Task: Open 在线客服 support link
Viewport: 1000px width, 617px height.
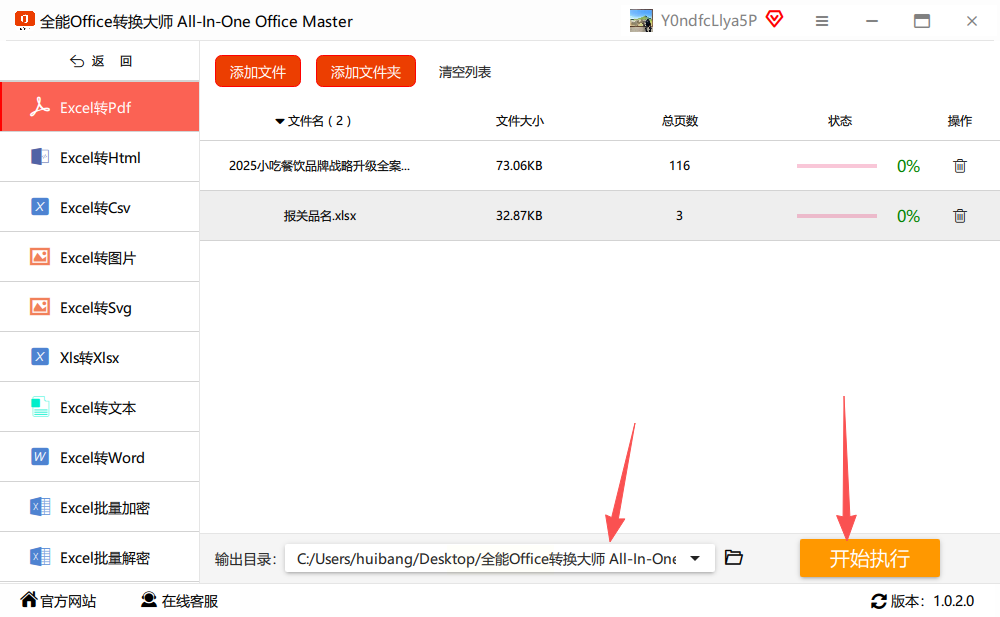Action: pos(190,601)
